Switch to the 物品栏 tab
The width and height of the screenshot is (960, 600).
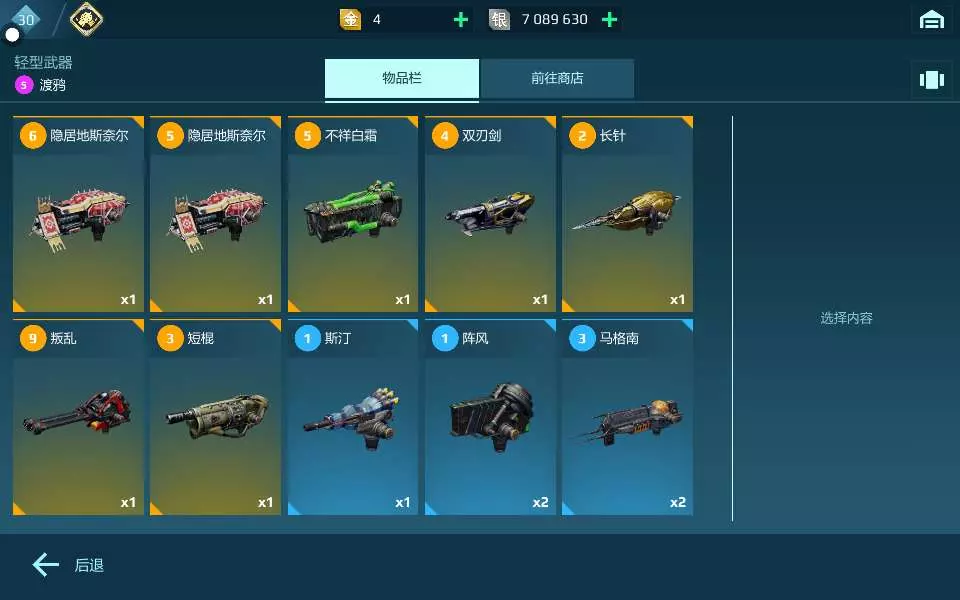(x=402, y=78)
